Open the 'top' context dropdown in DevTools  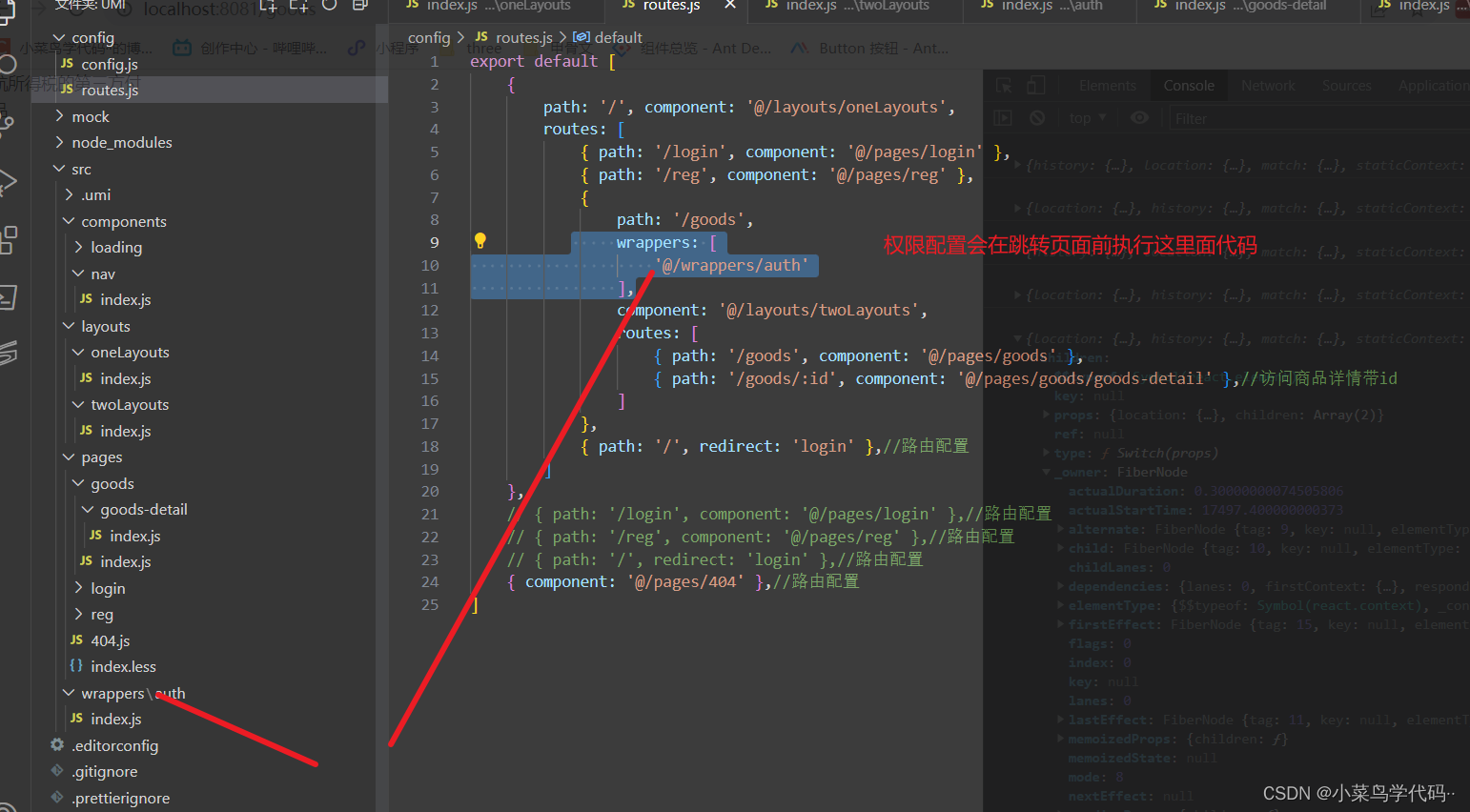click(1088, 118)
